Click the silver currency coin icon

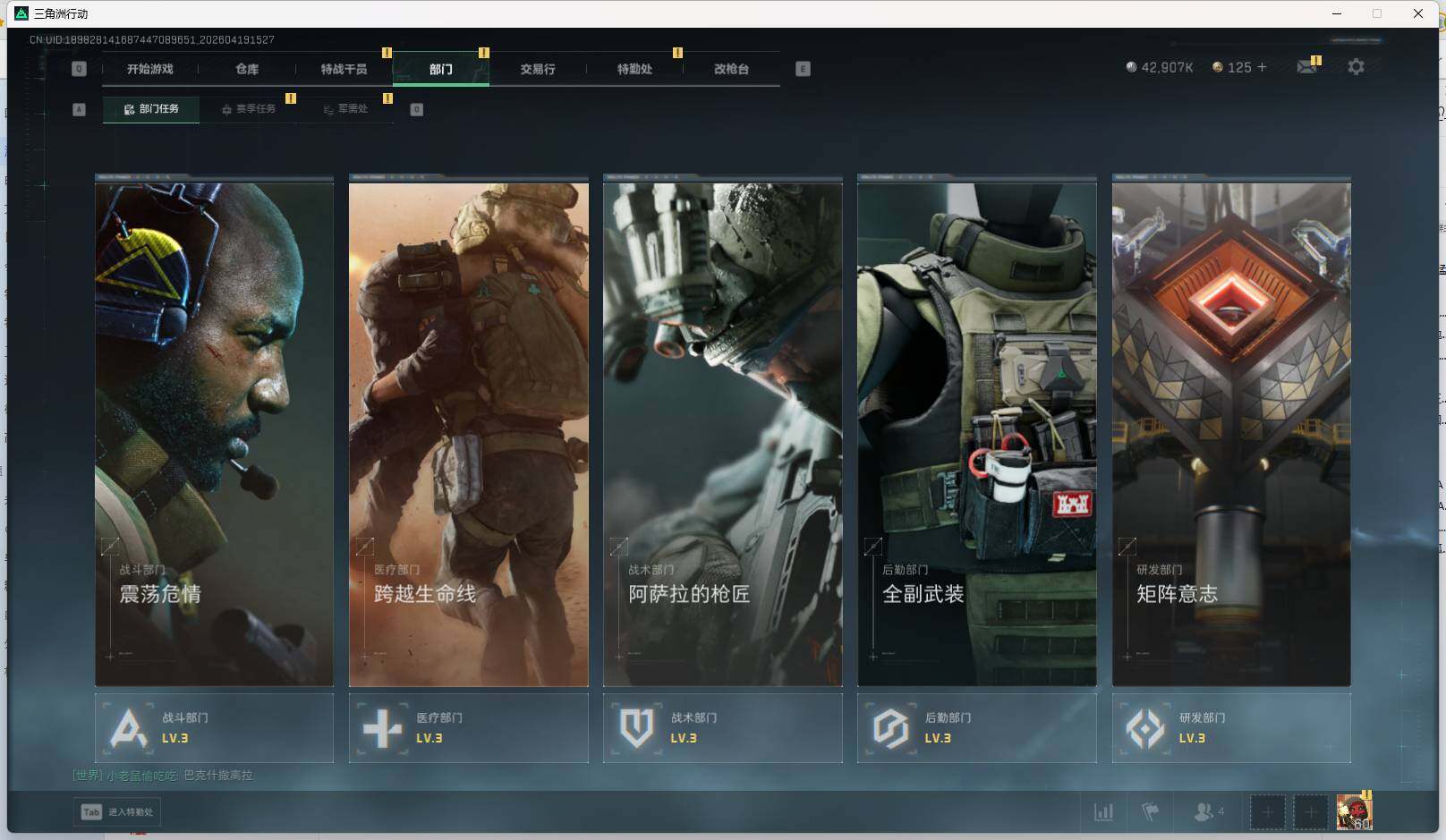[x=1131, y=67]
